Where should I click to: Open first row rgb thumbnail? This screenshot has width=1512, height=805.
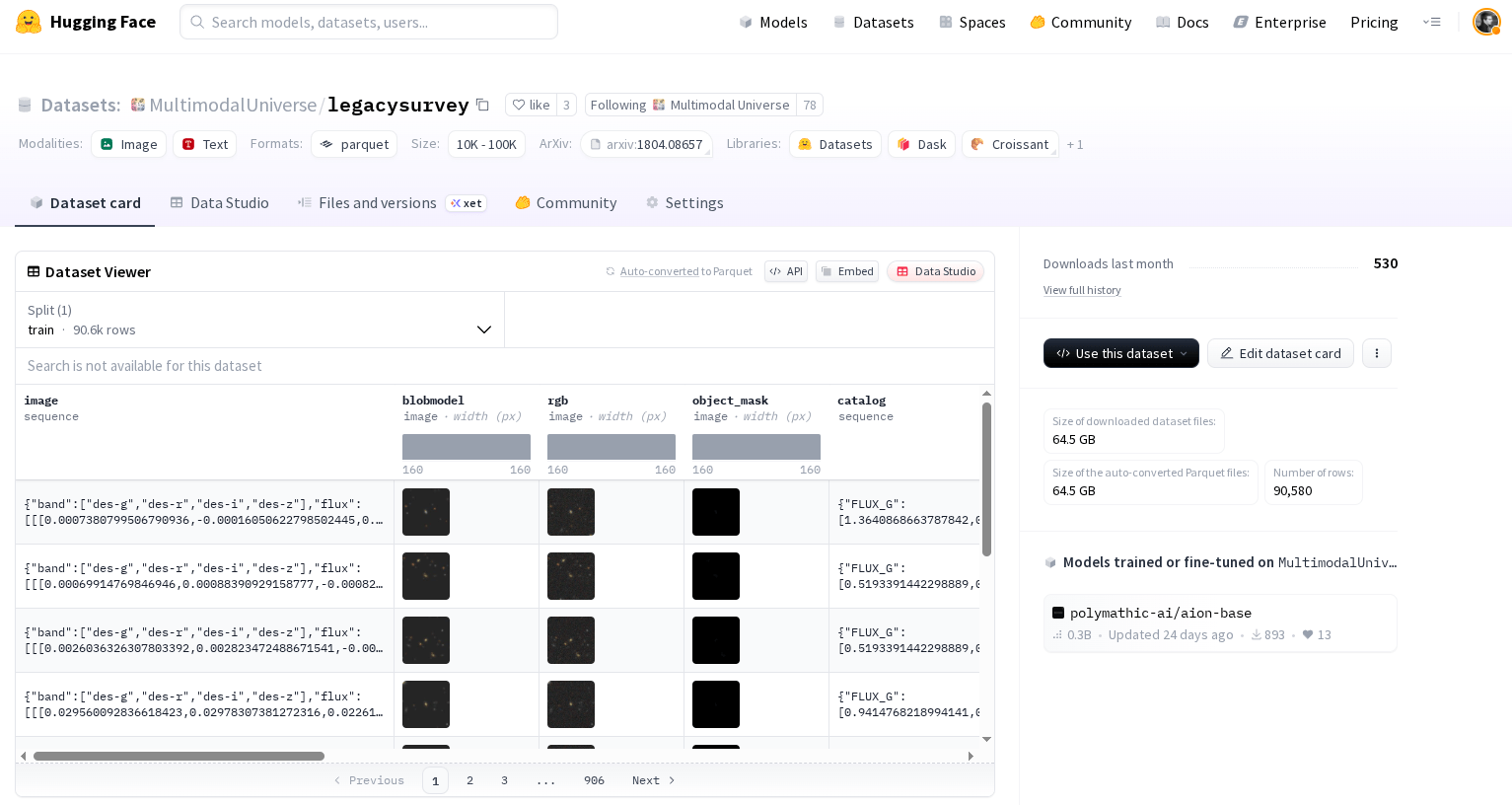(571, 512)
